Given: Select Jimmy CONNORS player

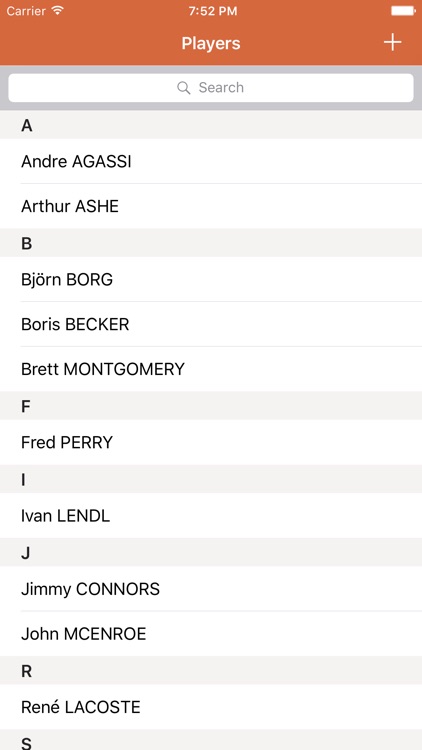Looking at the screenshot, I should (x=211, y=589).
